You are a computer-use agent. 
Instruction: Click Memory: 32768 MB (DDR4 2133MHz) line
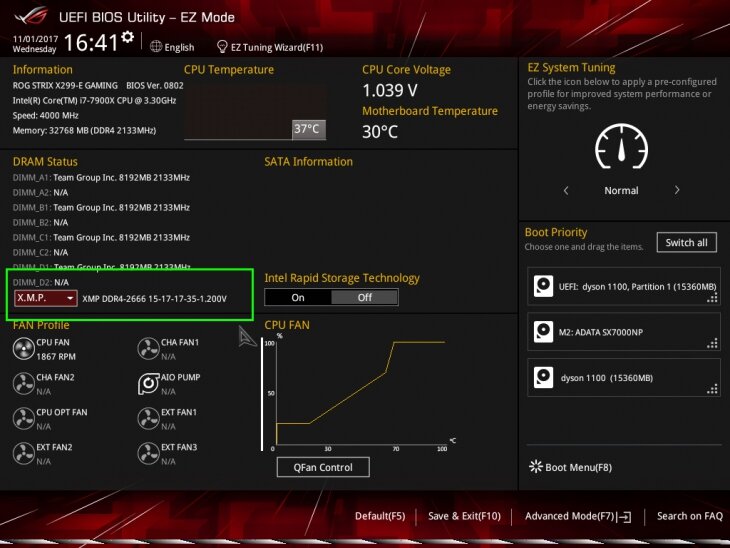pyautogui.click(x=84, y=130)
